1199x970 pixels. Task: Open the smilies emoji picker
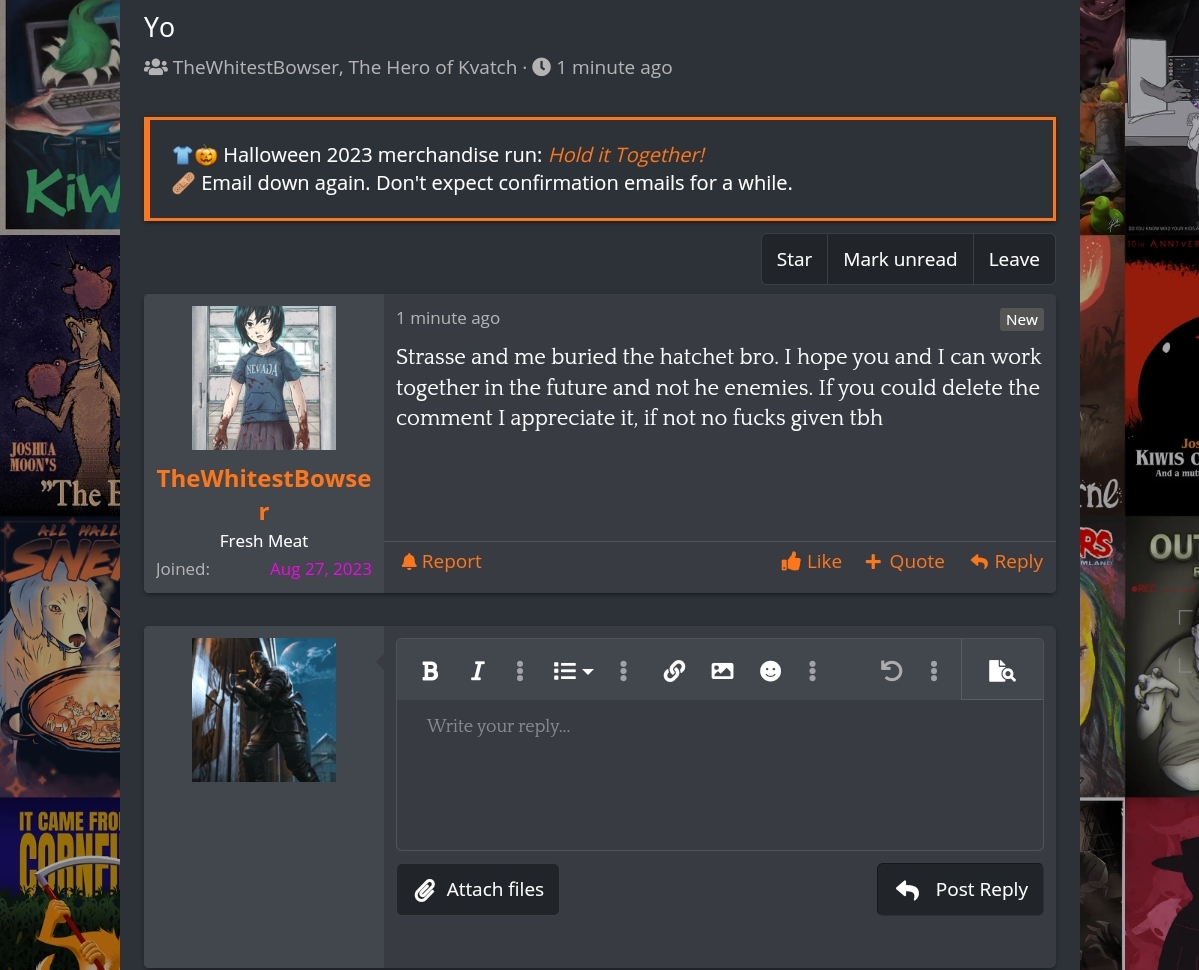770,671
